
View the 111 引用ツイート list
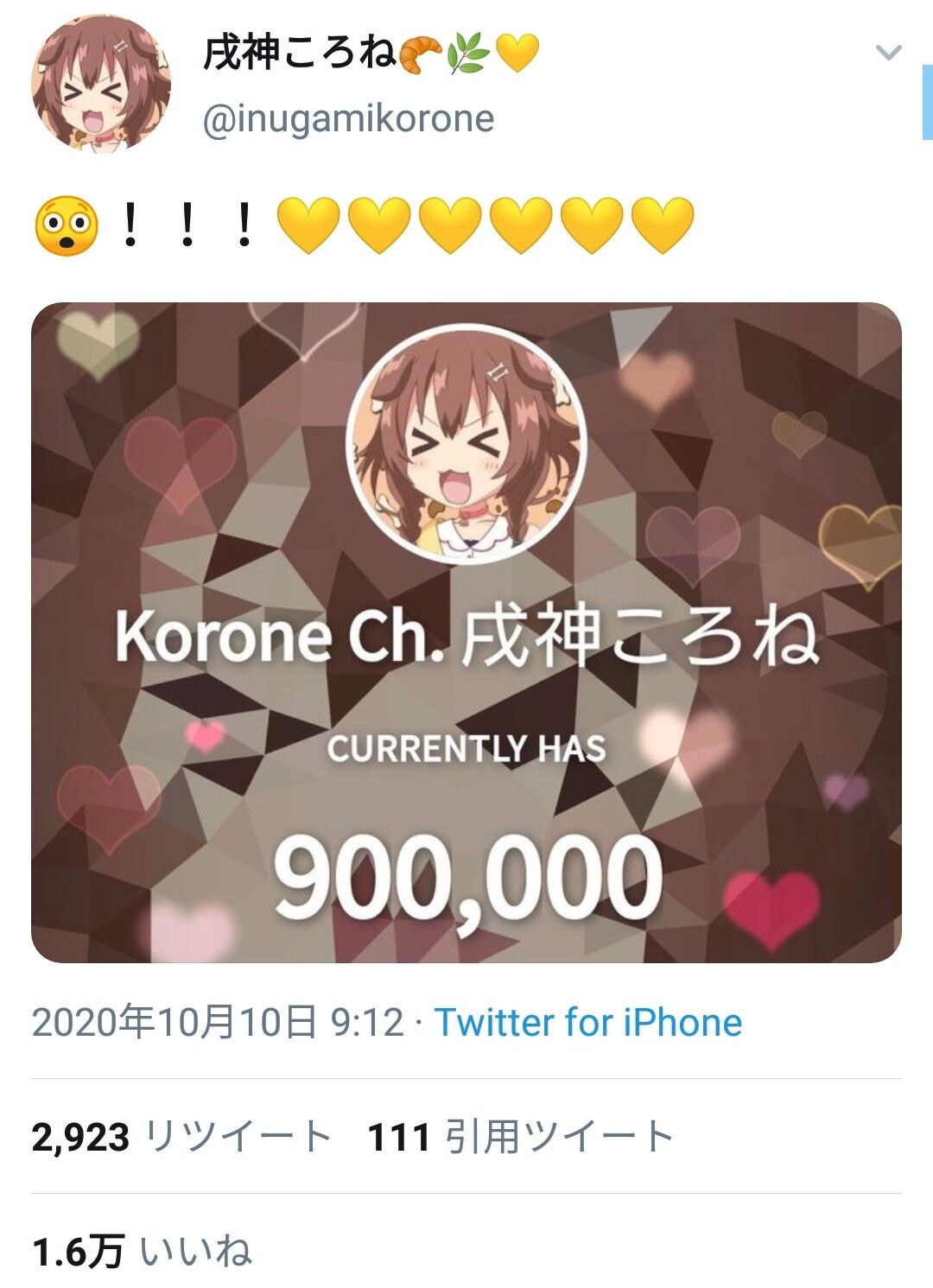[521, 1137]
